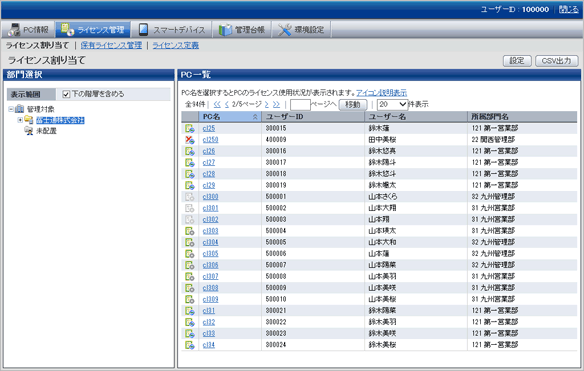This screenshot has width=584, height=371.
Task: Open the 環境設定 tab
Action: (301, 30)
